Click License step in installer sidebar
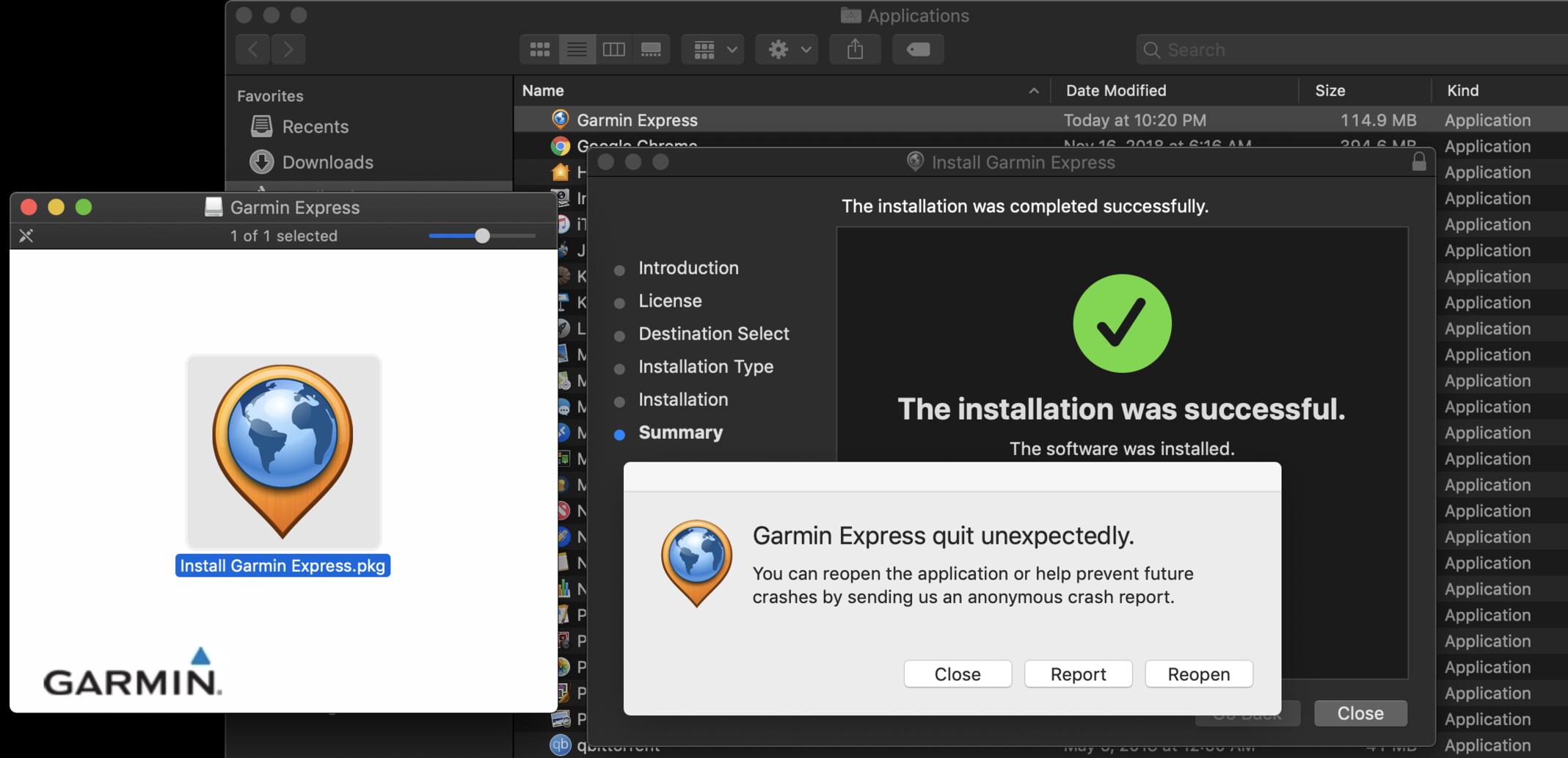 [670, 301]
